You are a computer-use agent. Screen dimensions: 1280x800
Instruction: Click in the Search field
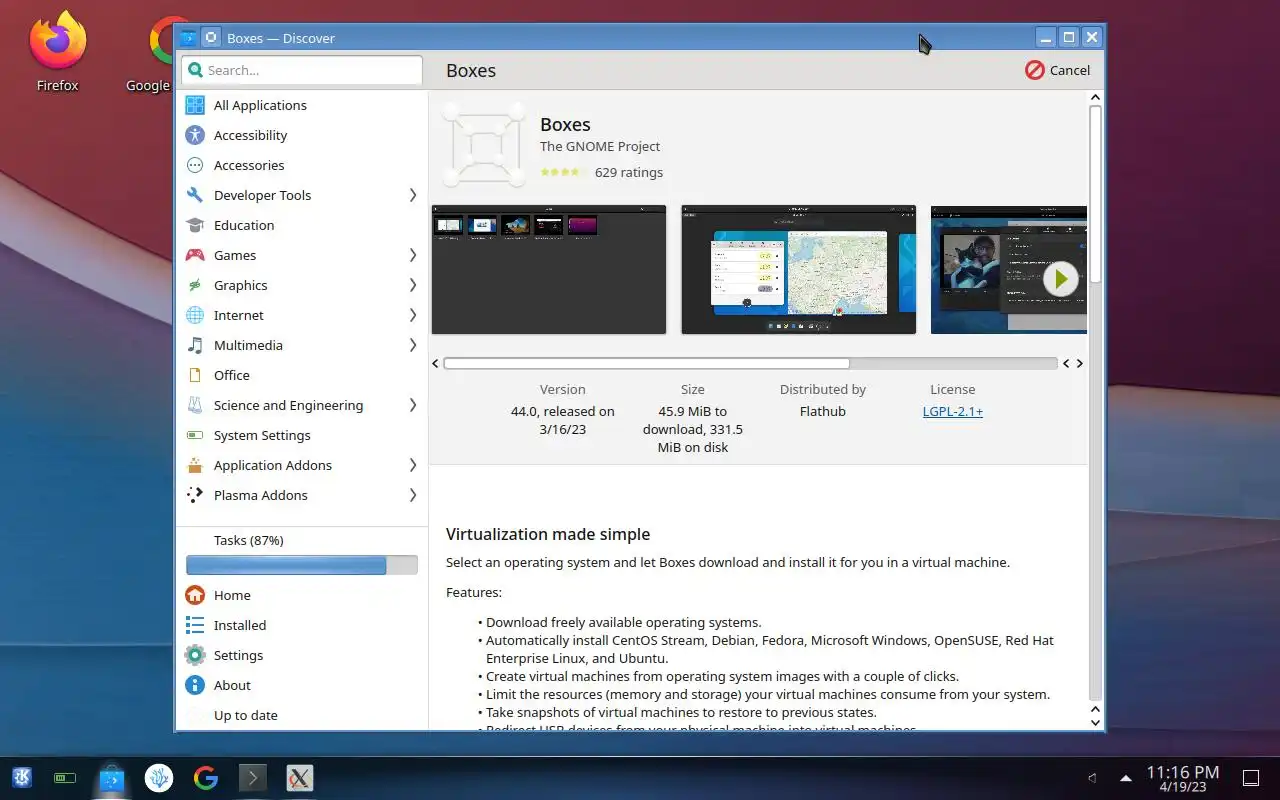[x=302, y=70]
